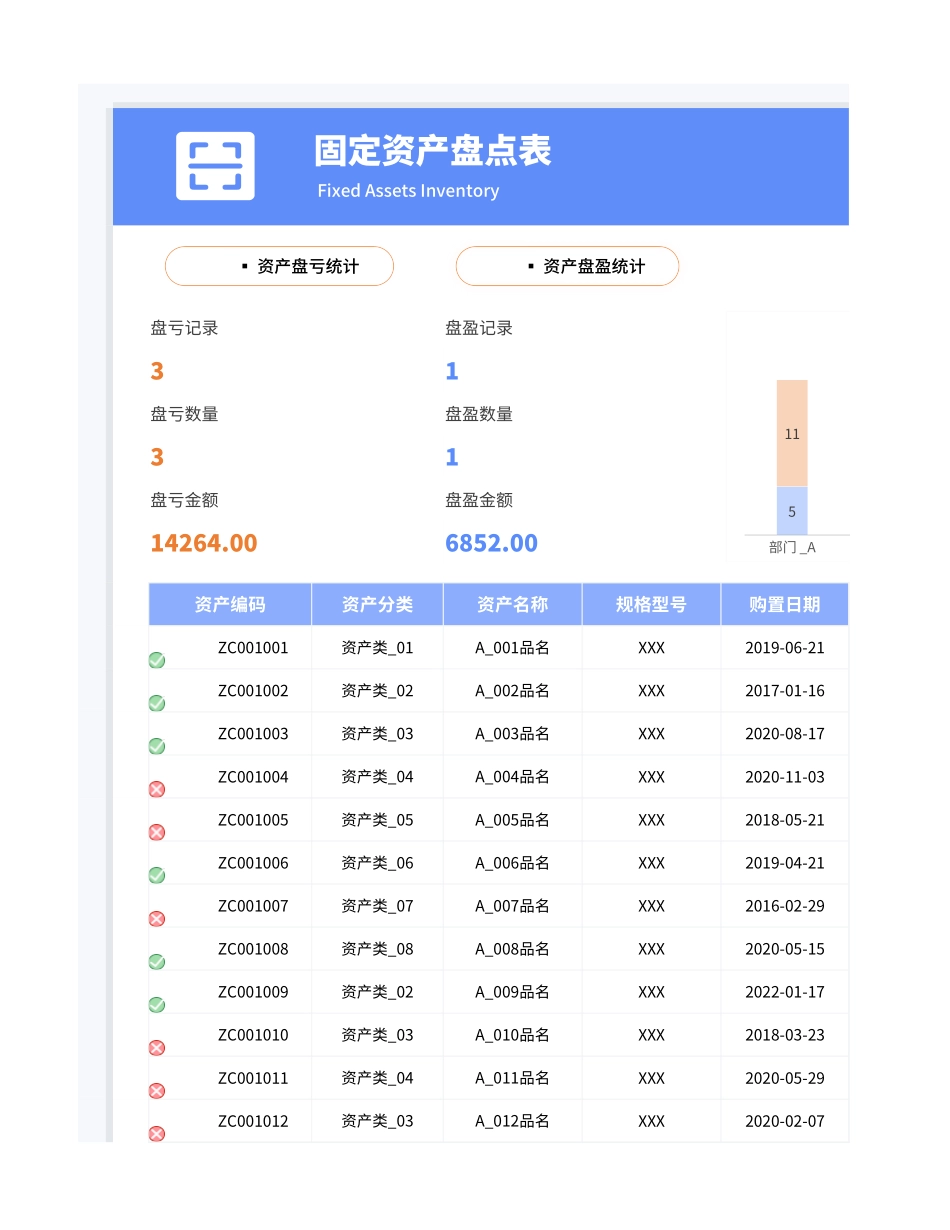Image resolution: width=950 pixels, height=1230 pixels.
Task: Select the 购置日期 column header
Action: (784, 603)
